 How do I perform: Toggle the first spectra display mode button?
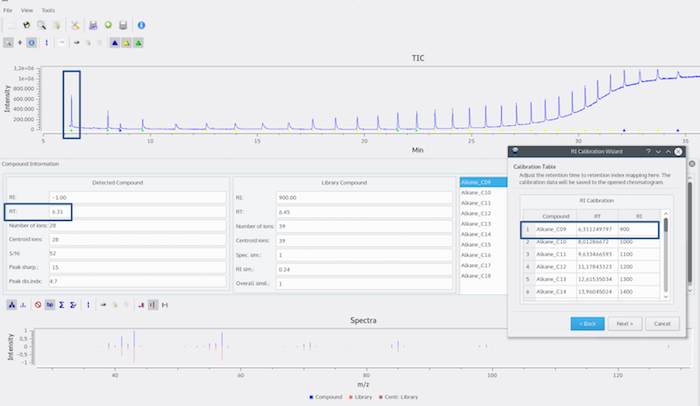10,305
